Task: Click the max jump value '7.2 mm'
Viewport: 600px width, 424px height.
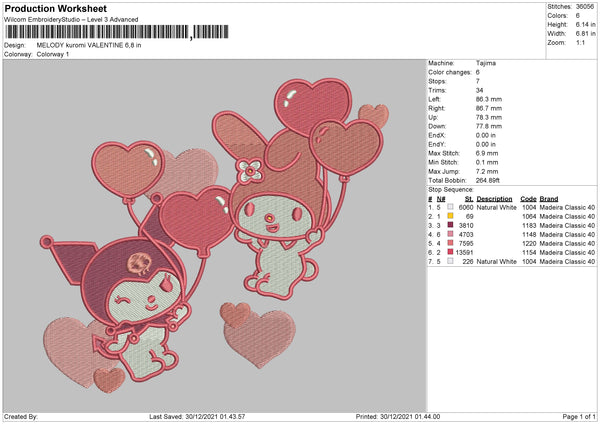Action: (487, 171)
